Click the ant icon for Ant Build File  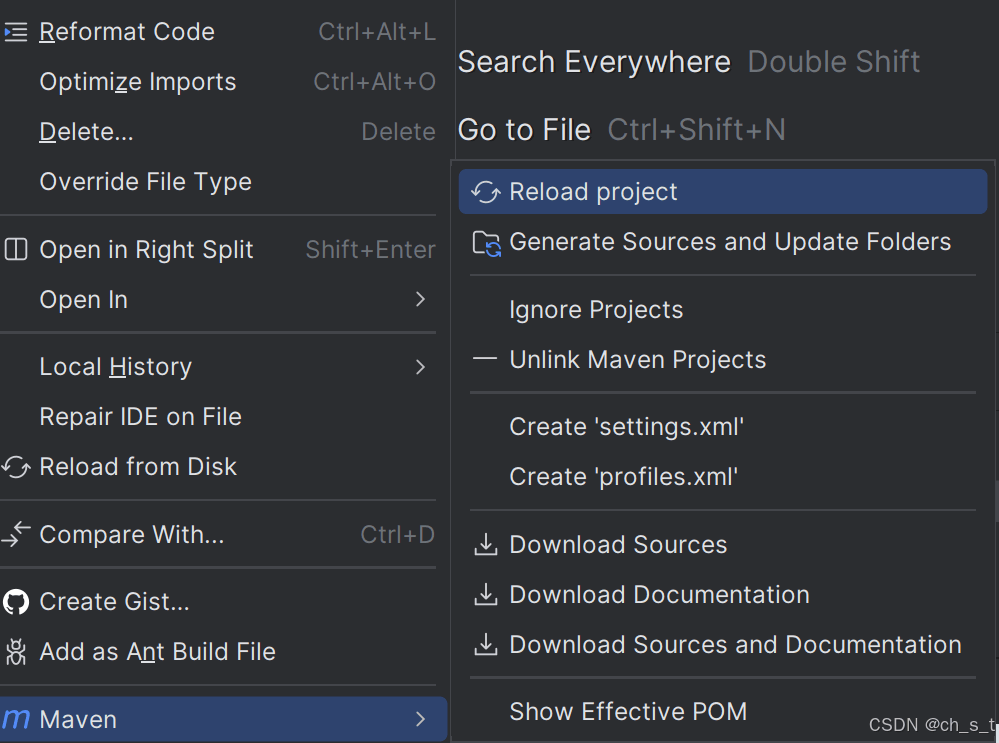pos(16,652)
